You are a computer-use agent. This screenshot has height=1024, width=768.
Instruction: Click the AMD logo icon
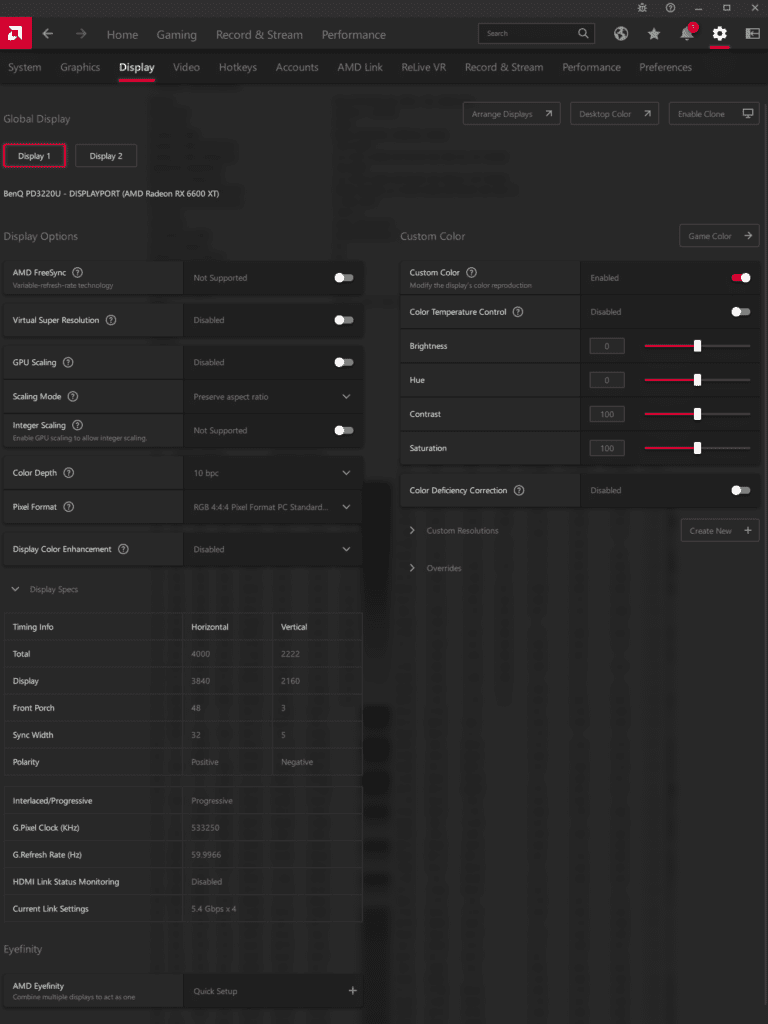point(14,34)
